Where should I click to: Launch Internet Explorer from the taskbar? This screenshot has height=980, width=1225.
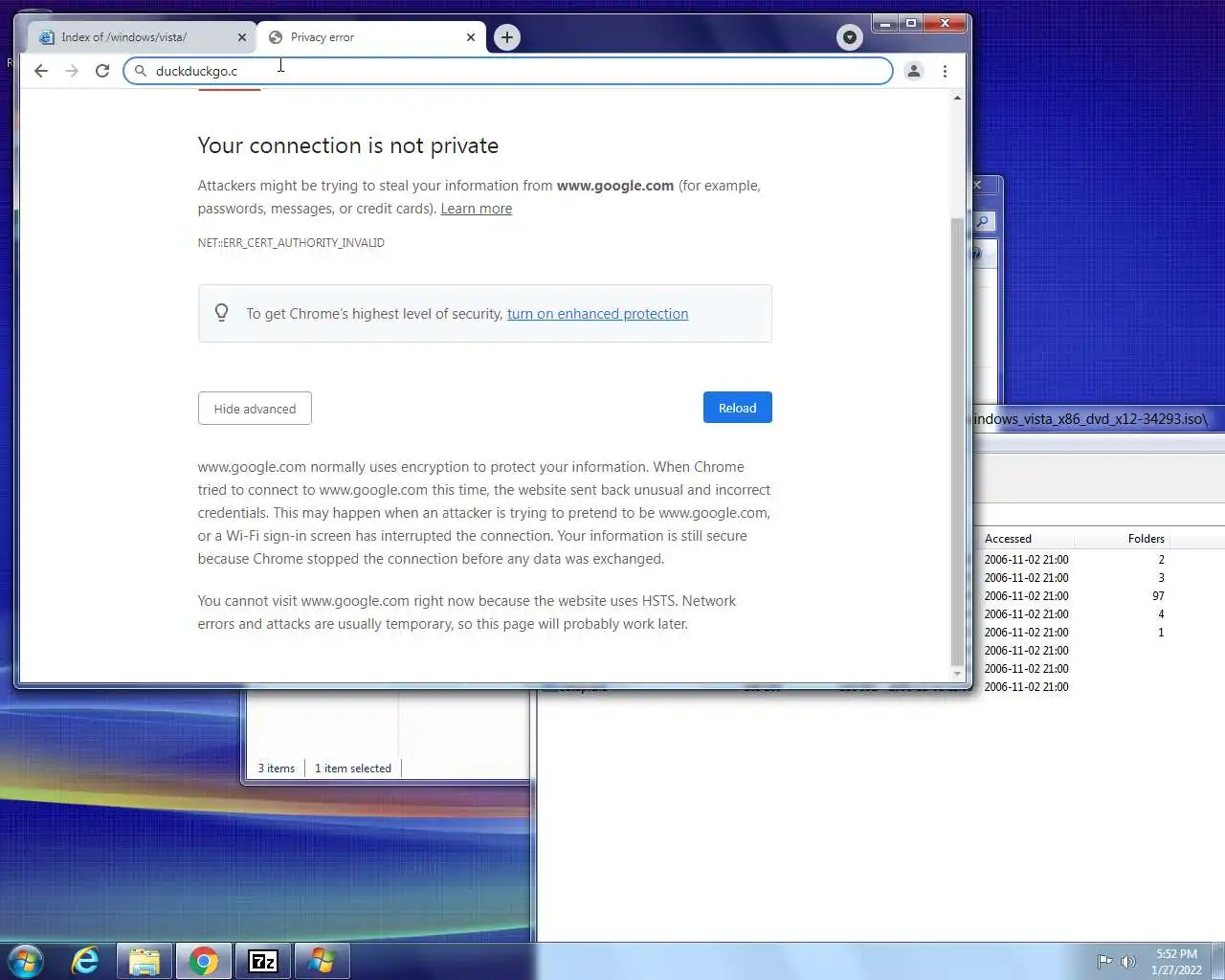point(85,960)
